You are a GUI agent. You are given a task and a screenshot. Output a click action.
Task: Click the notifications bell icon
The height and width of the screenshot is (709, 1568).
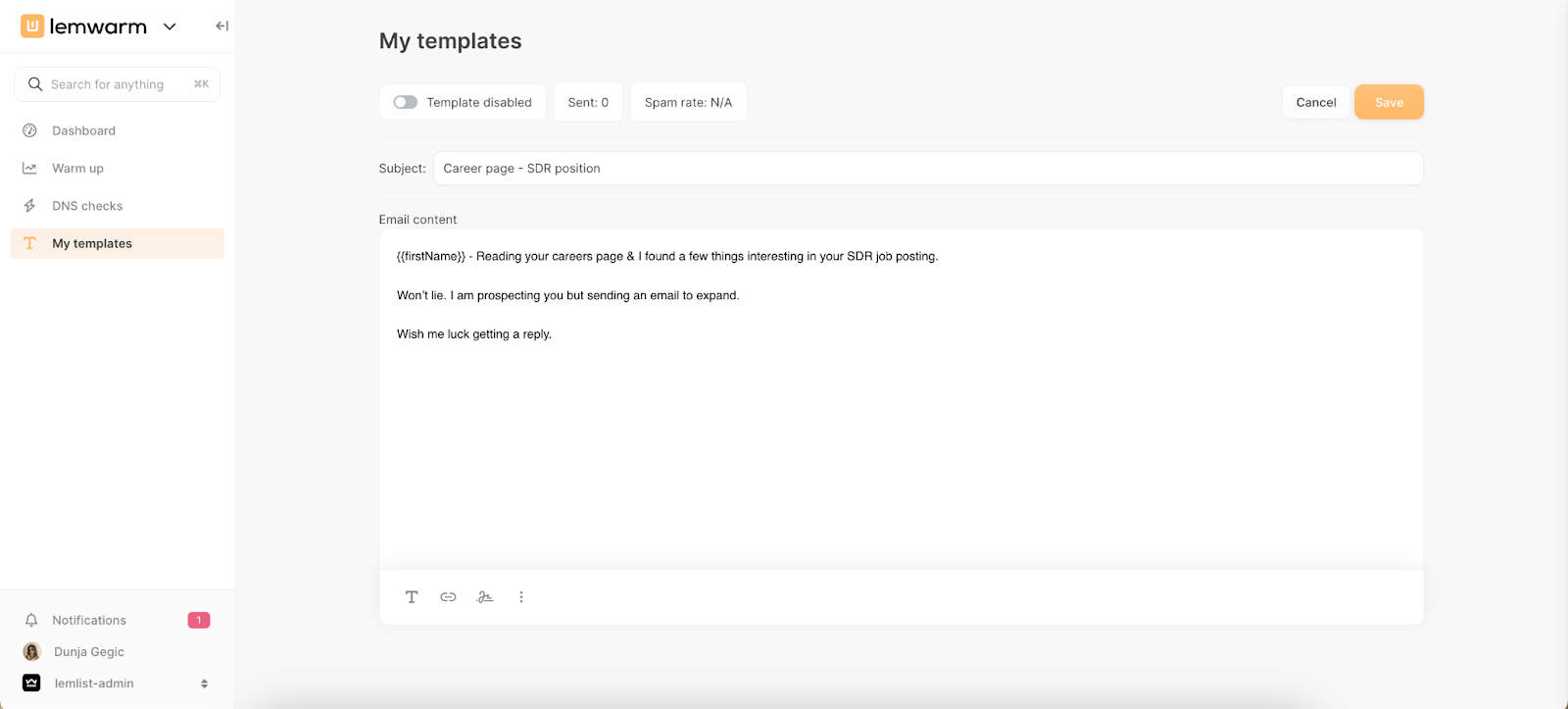point(31,620)
